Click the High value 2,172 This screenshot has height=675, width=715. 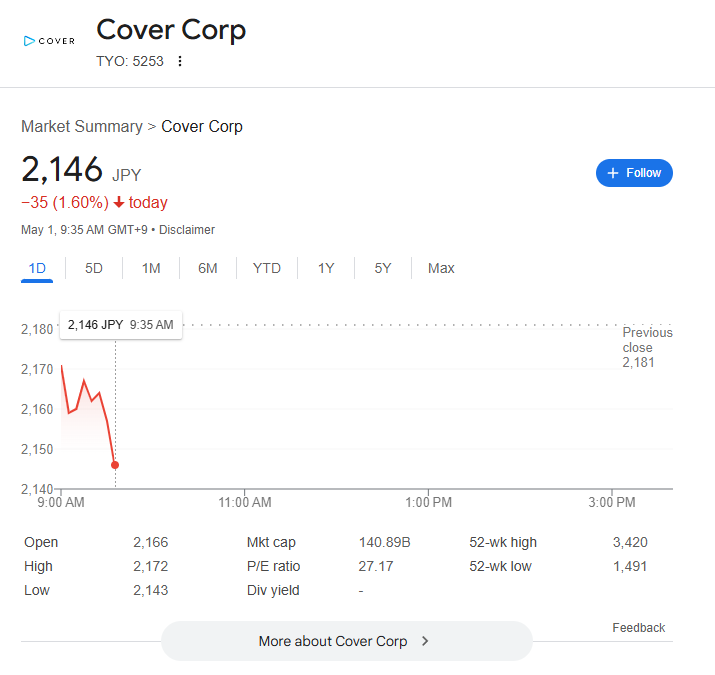pyautogui.click(x=150, y=566)
